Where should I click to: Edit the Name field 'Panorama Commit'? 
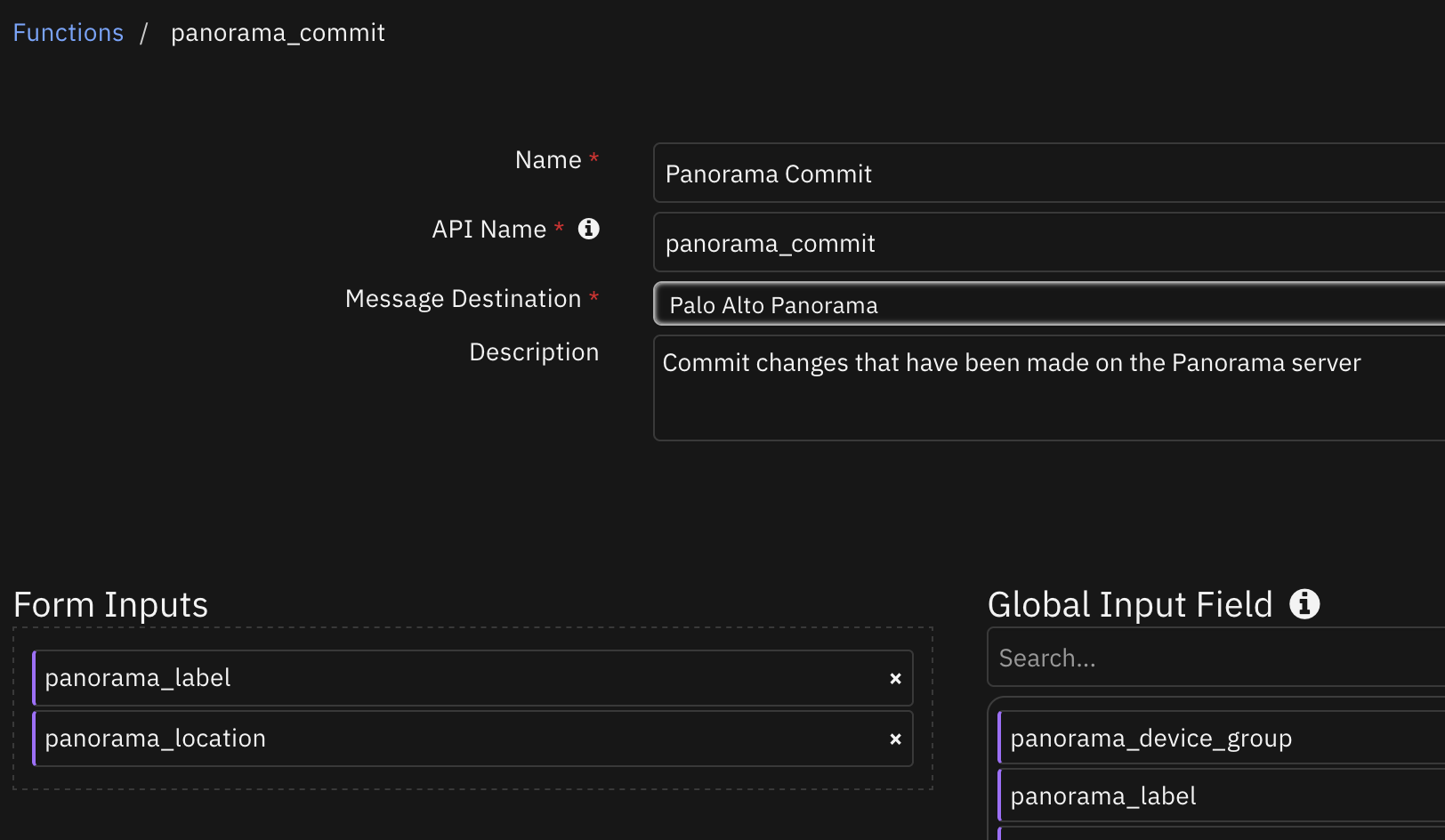point(1049,173)
